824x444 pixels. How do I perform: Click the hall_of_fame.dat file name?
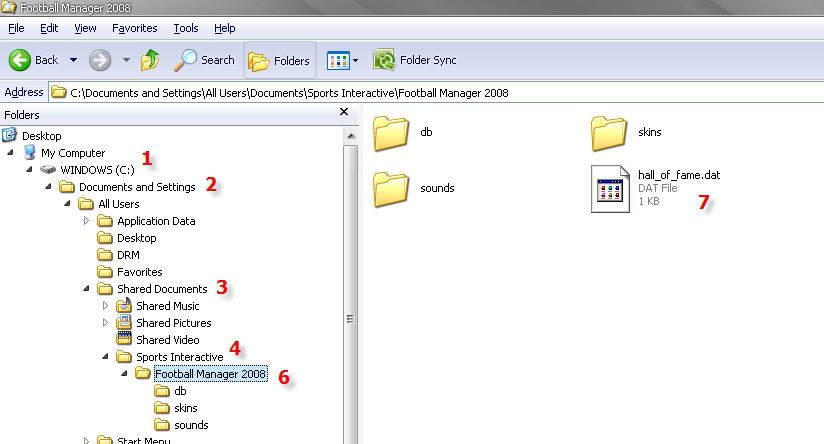click(679, 175)
